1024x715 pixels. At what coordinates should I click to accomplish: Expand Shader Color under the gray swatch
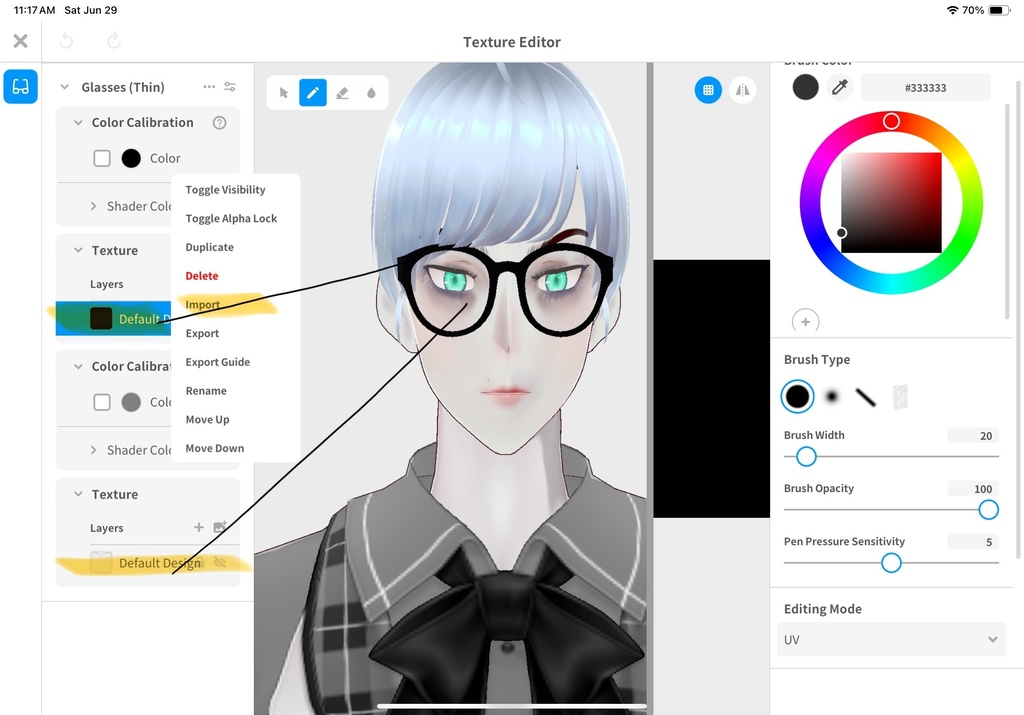(x=93, y=450)
